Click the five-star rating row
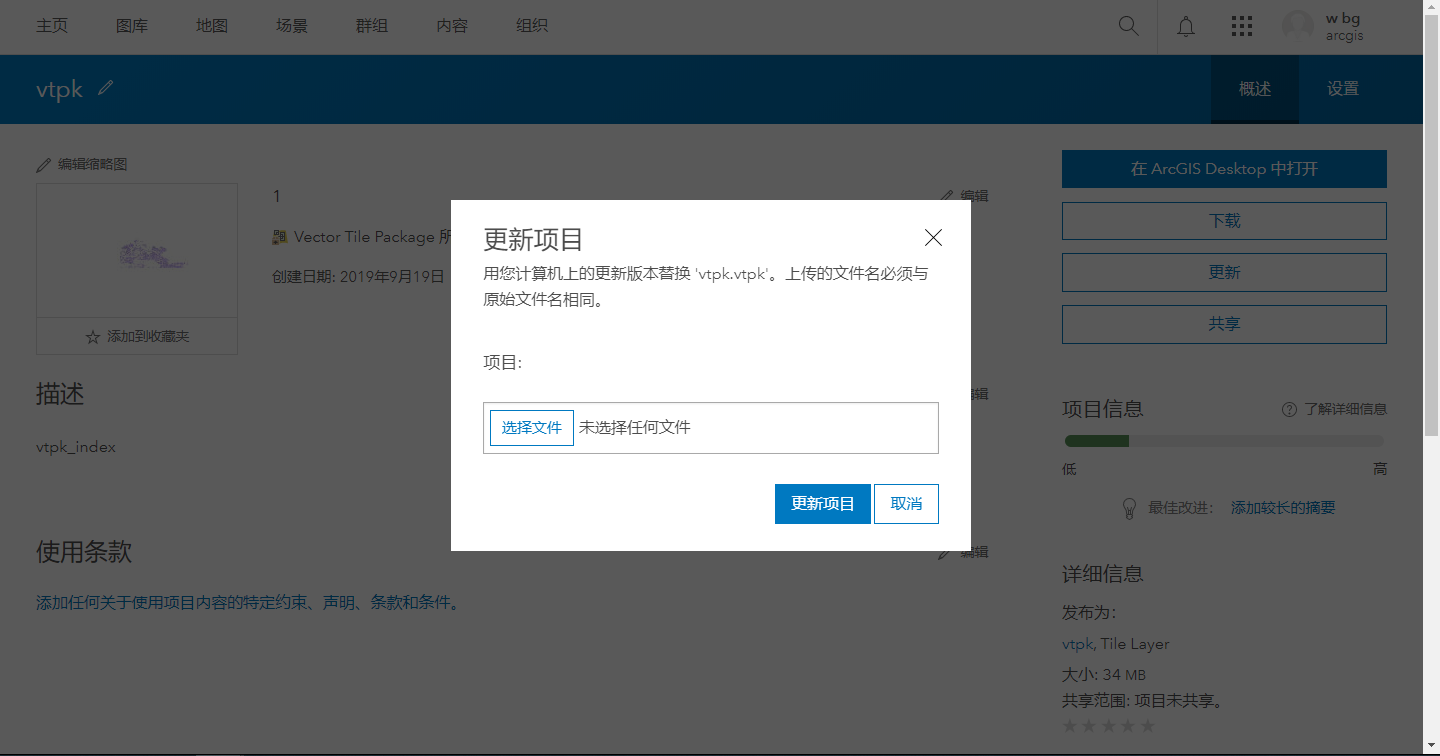Viewport: 1440px width, 756px height. click(x=1109, y=726)
